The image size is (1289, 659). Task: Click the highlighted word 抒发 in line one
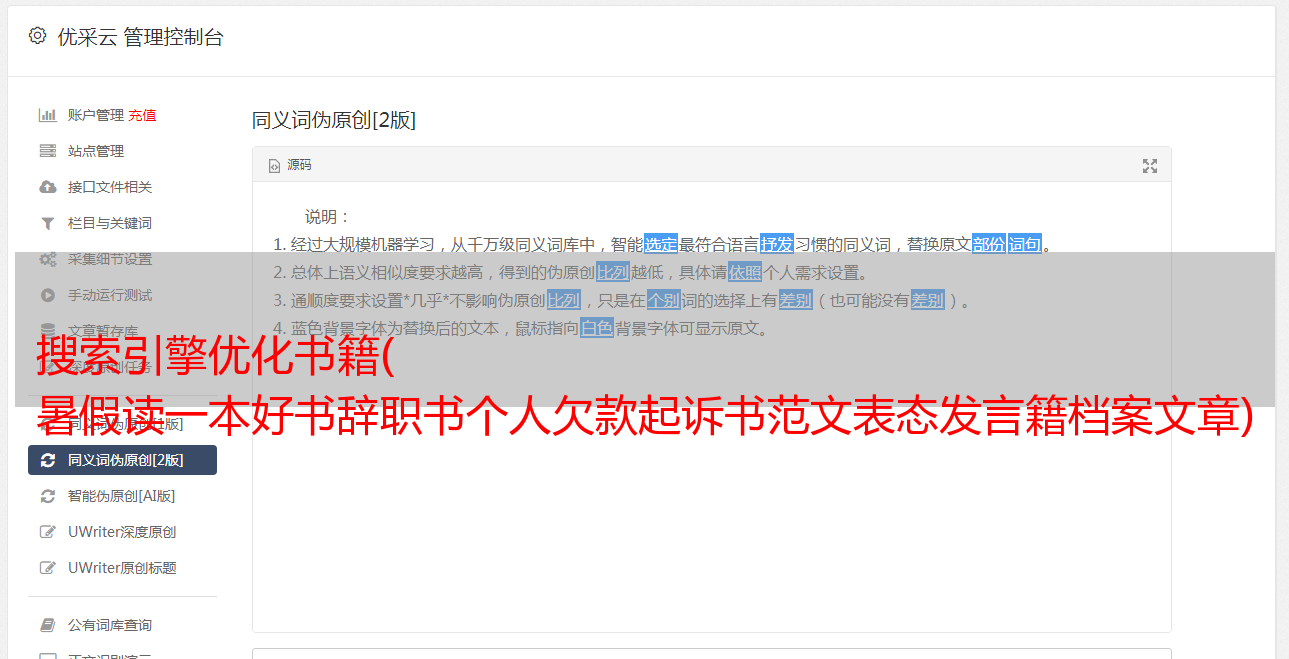777,244
